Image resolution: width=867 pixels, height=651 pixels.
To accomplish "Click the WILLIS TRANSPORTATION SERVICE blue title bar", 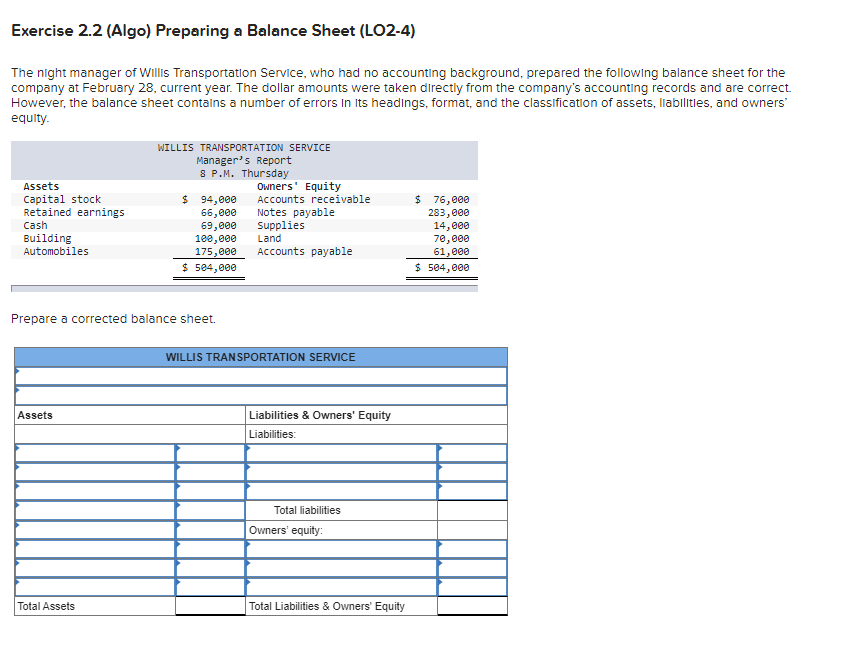I will [260, 357].
